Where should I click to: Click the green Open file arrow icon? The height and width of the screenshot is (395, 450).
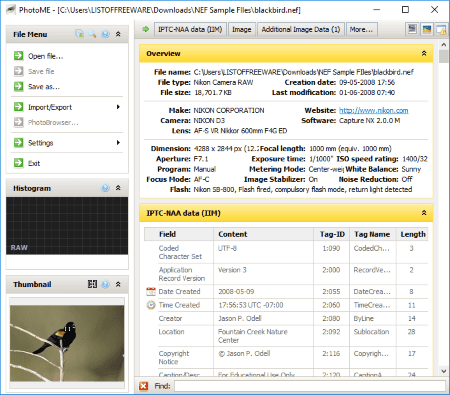click(x=19, y=56)
